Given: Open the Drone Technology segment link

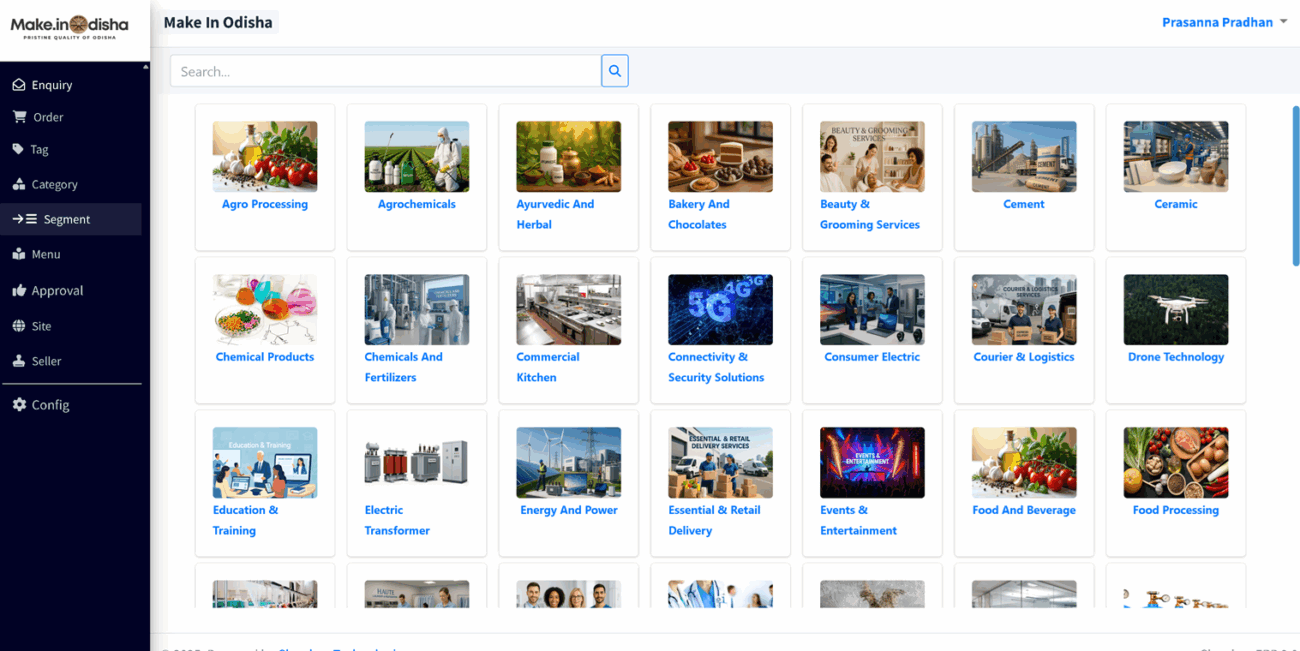Looking at the screenshot, I should [1175, 357].
